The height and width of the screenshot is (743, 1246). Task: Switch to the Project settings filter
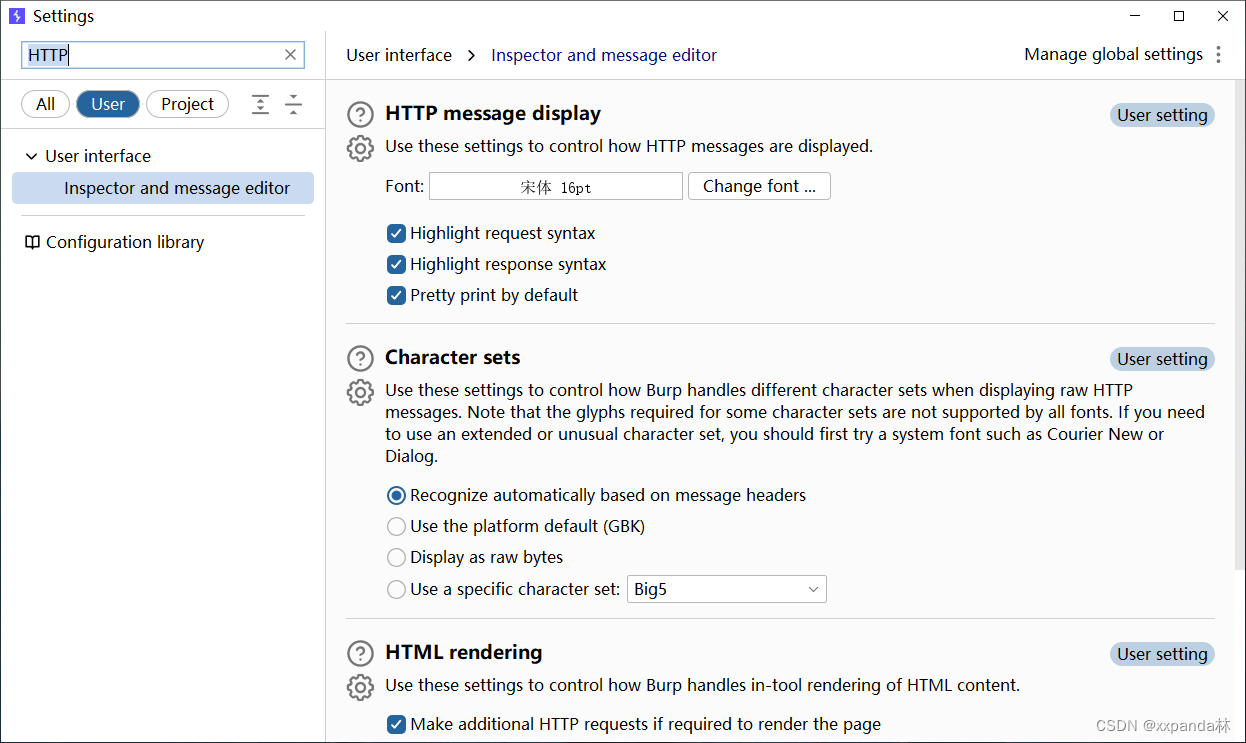[187, 104]
